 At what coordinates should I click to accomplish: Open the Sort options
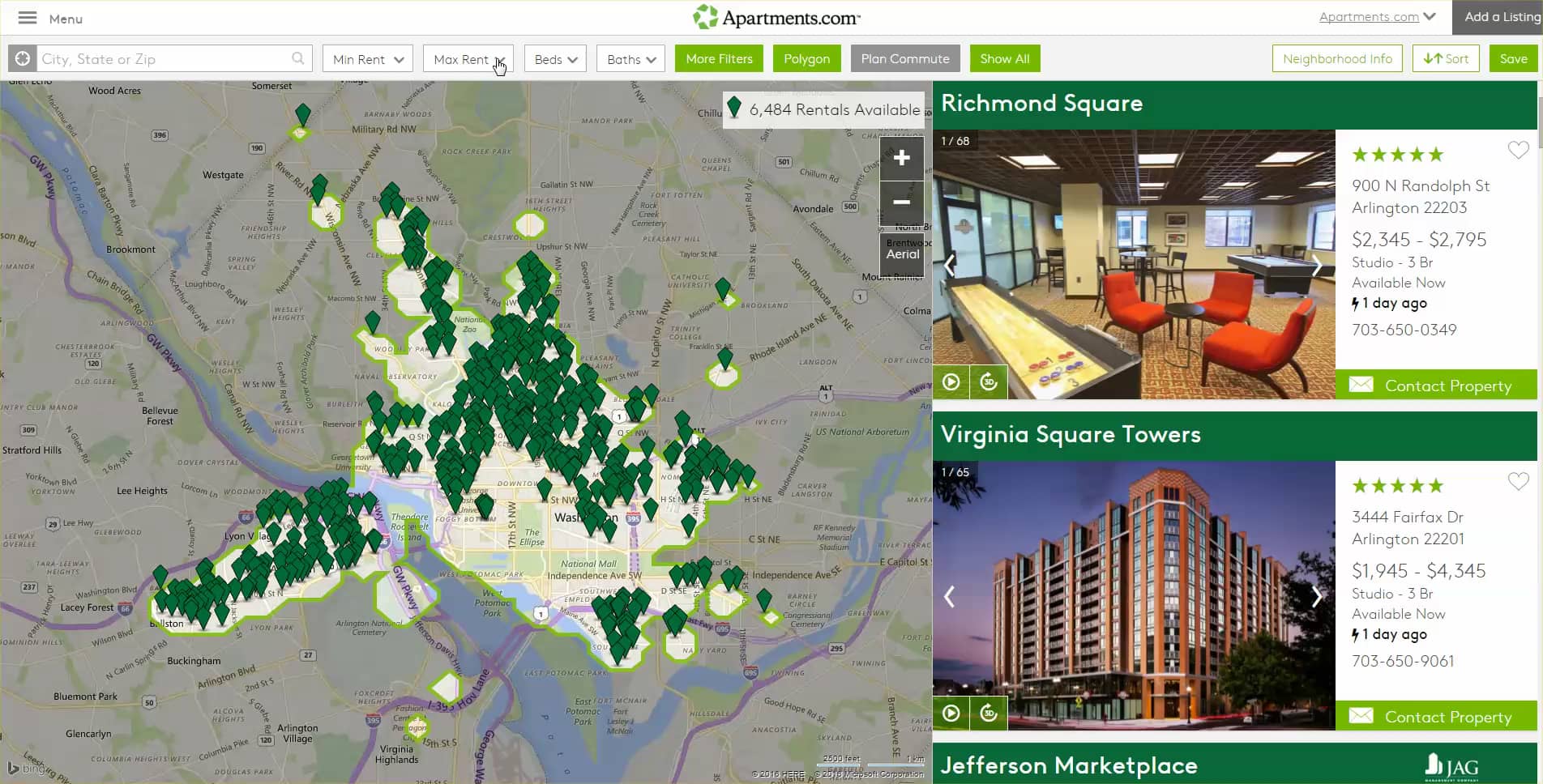1446,58
